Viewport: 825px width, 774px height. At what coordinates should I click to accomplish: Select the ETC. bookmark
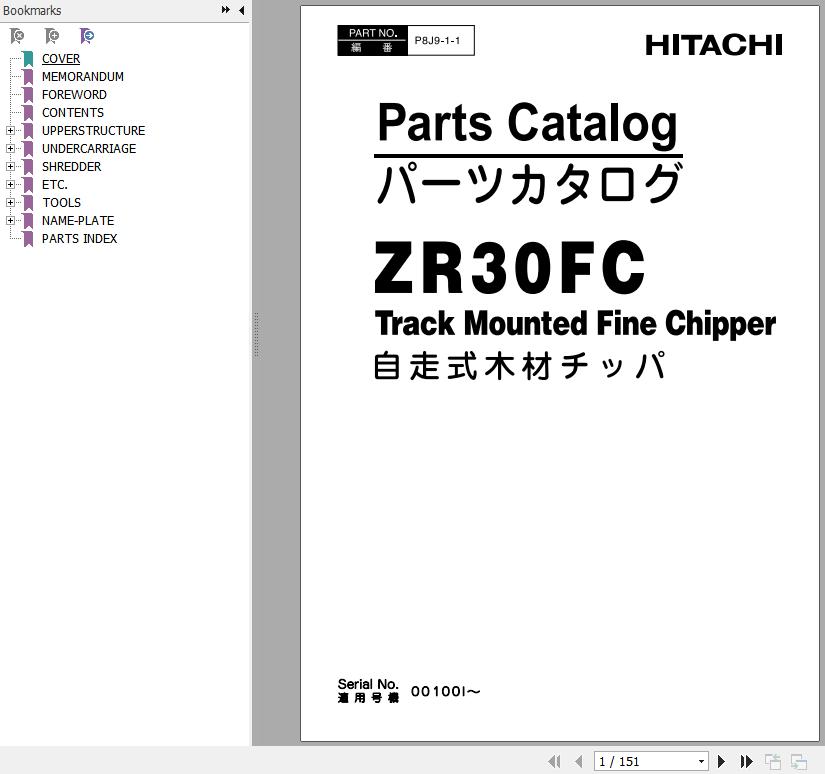55,185
